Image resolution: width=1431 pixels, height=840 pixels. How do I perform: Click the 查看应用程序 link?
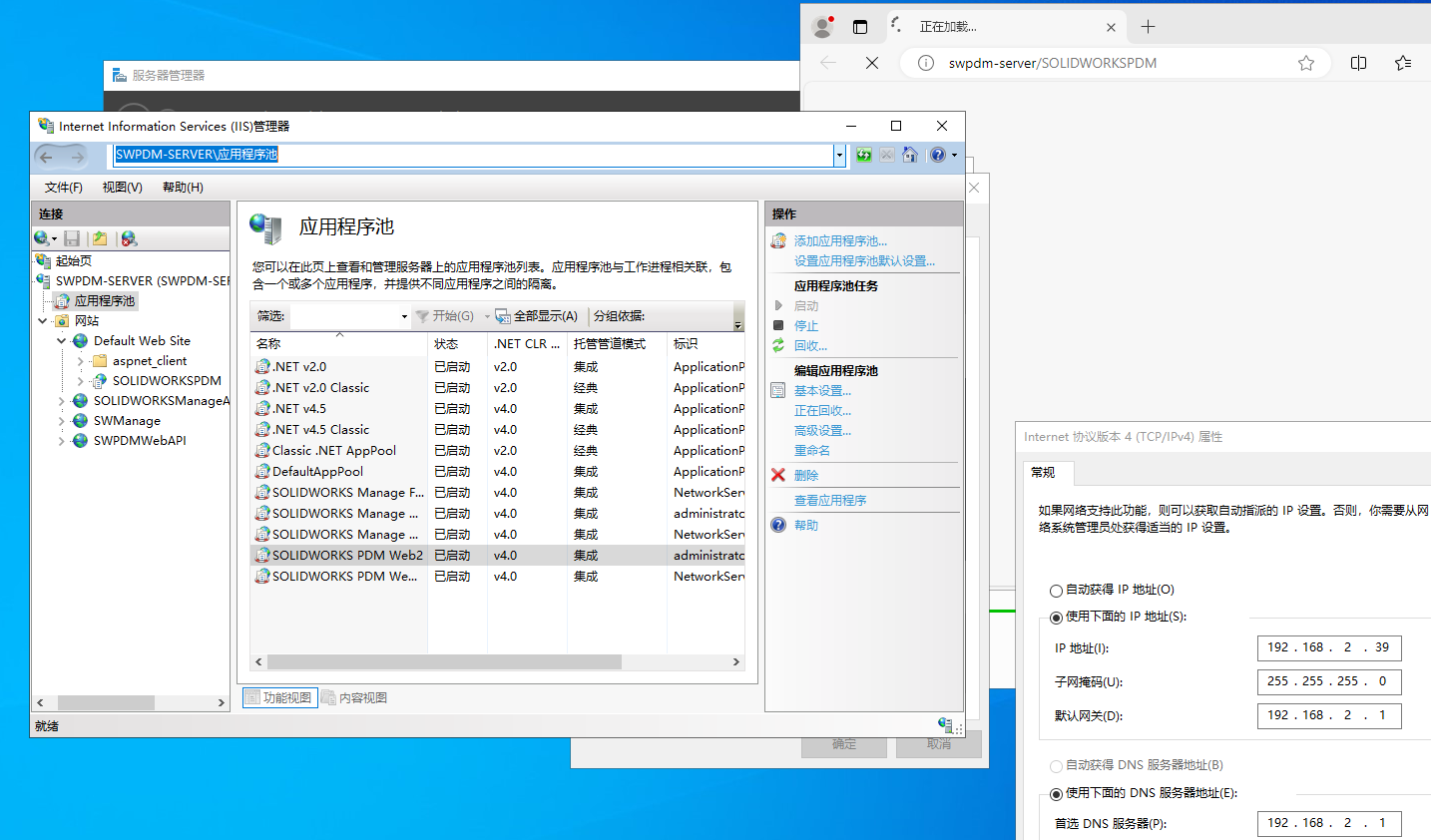(x=830, y=501)
